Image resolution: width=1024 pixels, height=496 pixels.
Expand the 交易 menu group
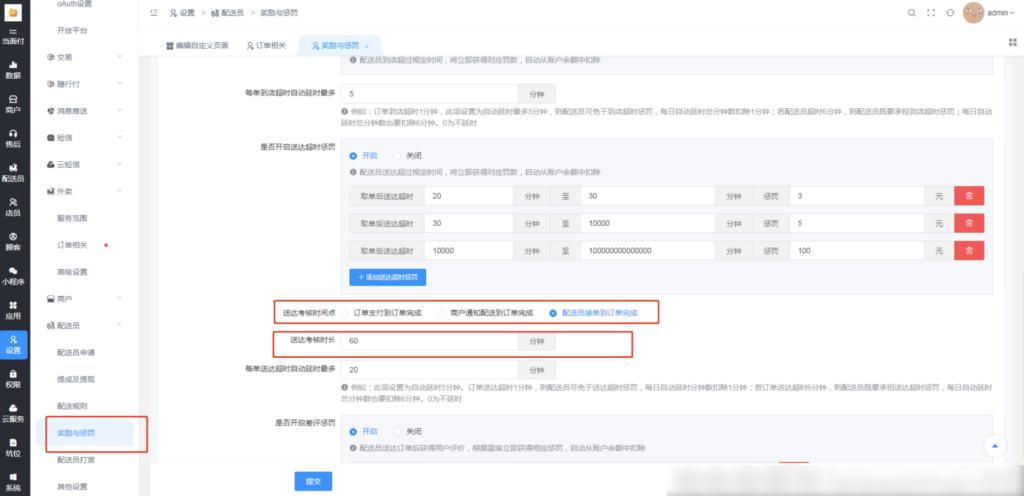tap(84, 57)
